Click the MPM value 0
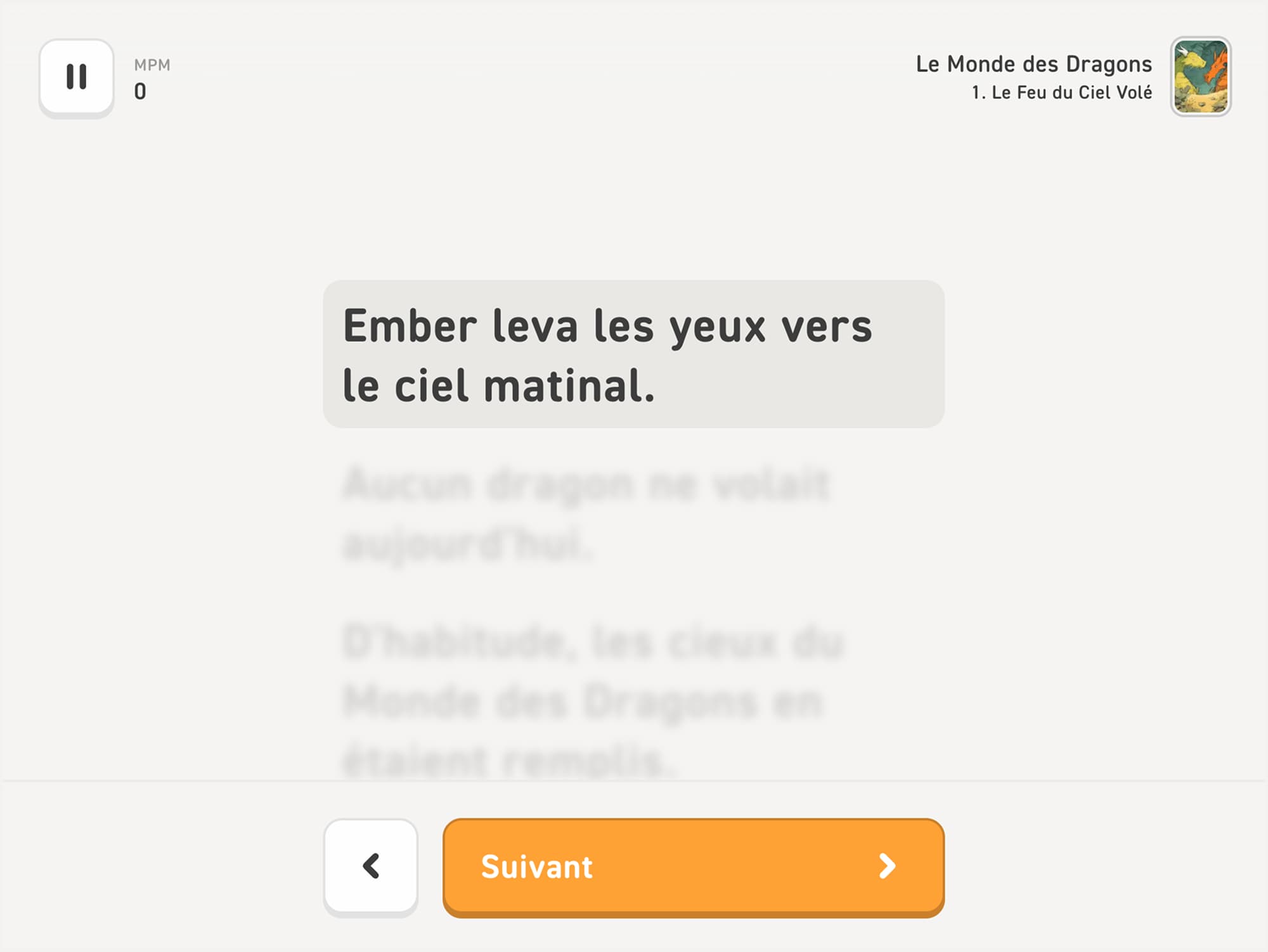1268x952 pixels. click(x=140, y=92)
